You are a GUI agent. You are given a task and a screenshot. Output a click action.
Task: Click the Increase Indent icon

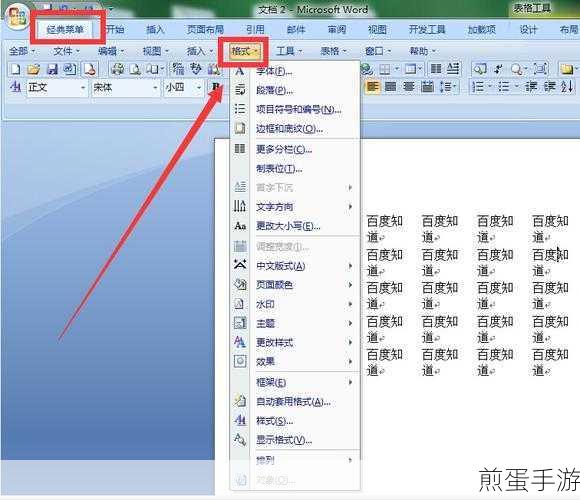(x=549, y=87)
